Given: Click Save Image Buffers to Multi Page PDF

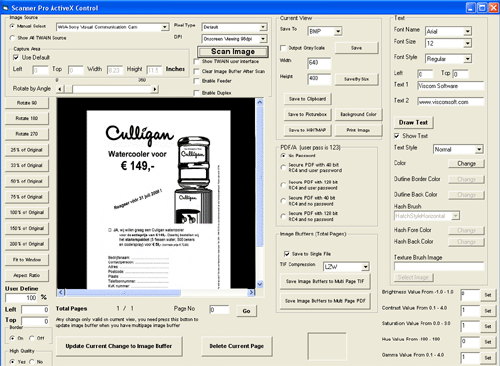Looking at the screenshot, I should point(325,301).
